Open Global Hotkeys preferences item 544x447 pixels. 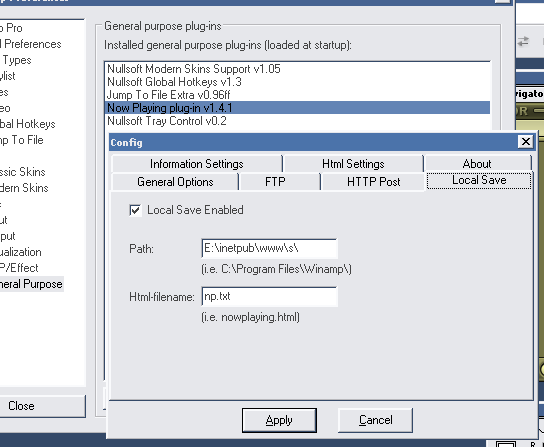27,124
